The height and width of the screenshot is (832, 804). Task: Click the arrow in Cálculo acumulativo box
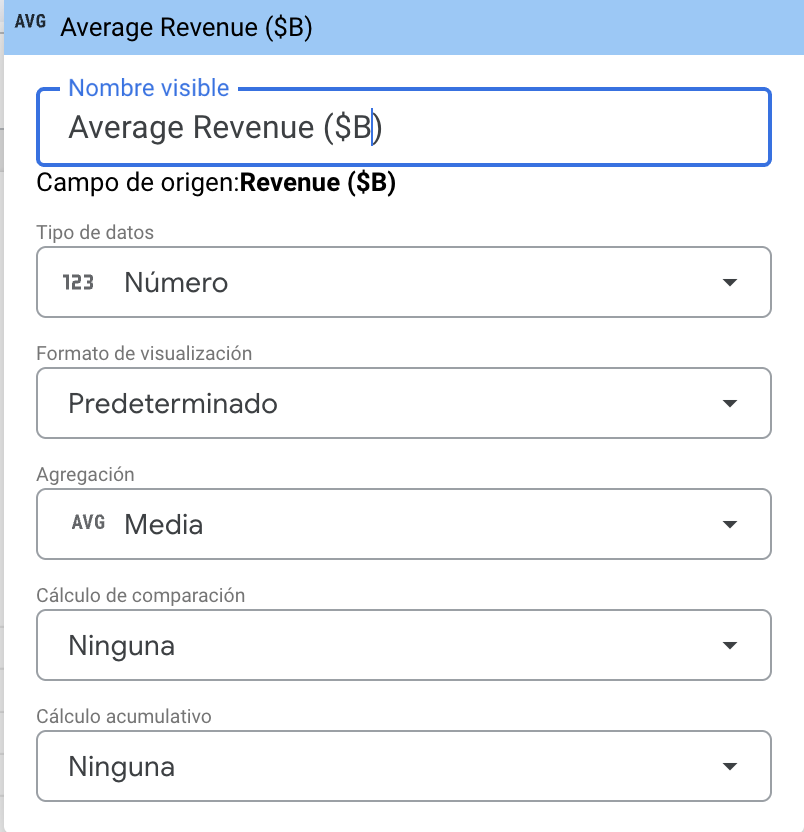click(729, 767)
